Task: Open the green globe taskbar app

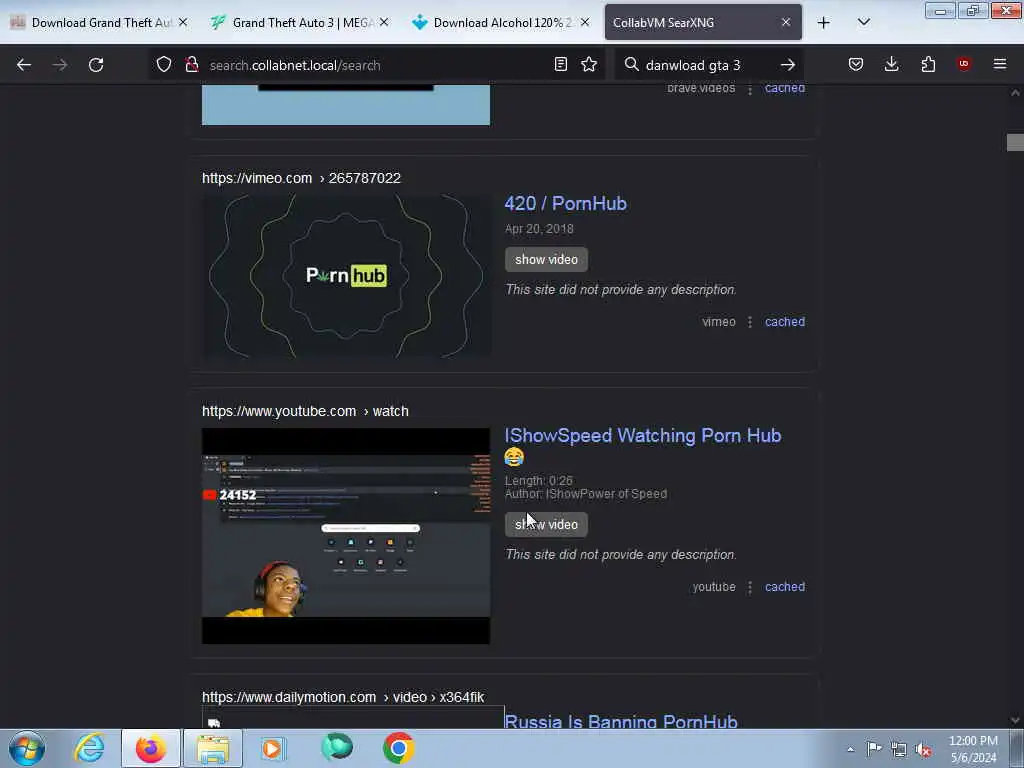Action: (x=336, y=748)
